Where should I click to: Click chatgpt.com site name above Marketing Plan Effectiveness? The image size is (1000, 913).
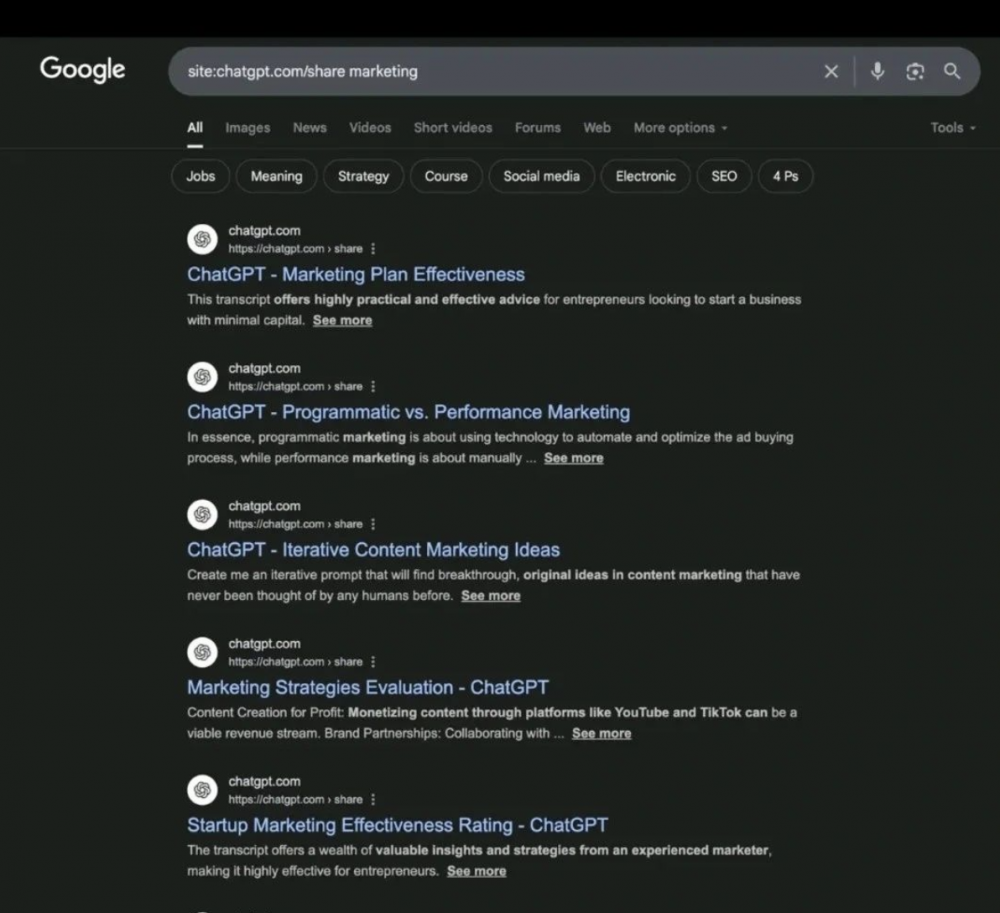click(264, 231)
